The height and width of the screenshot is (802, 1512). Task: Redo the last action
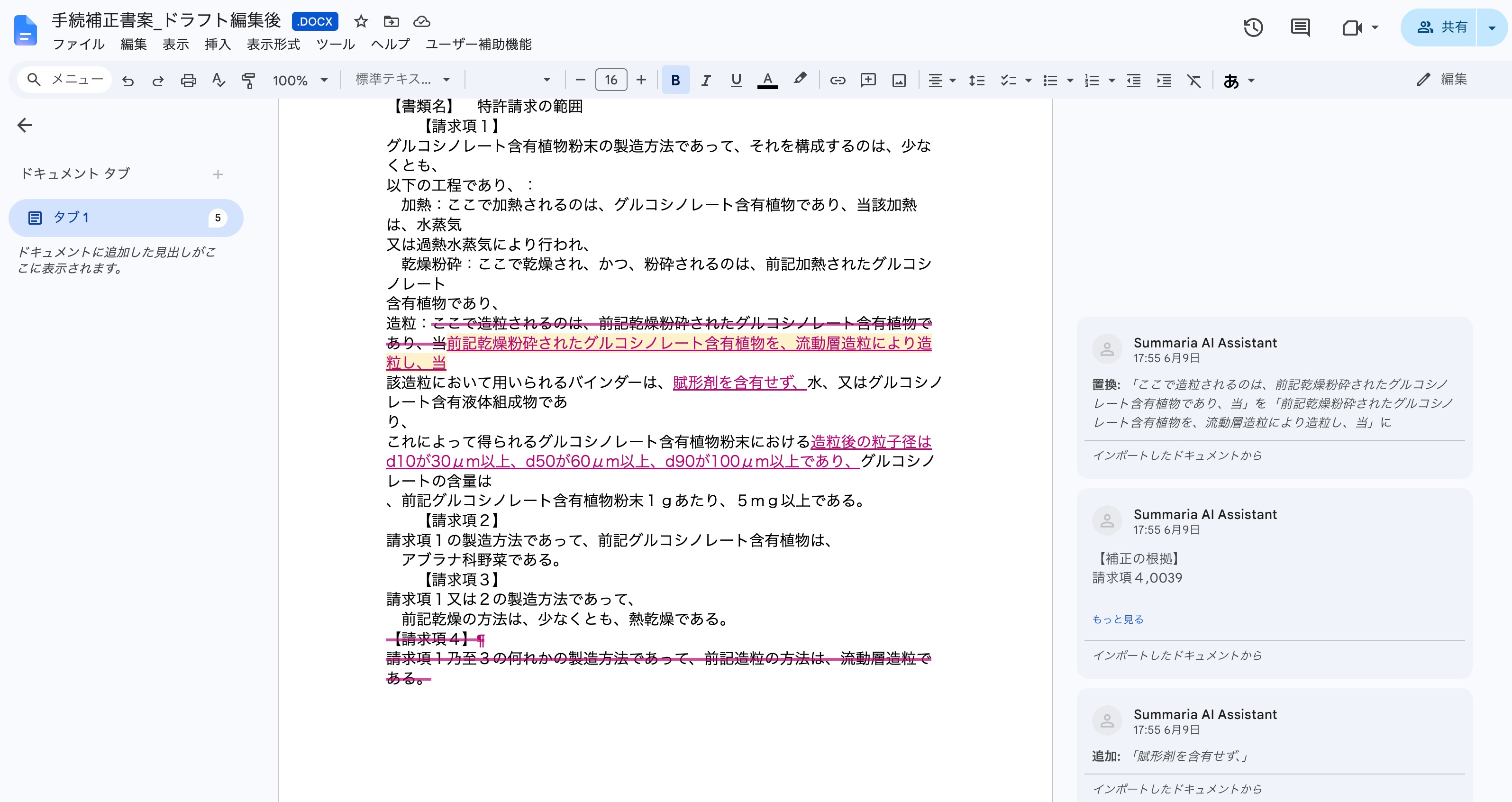(x=158, y=81)
